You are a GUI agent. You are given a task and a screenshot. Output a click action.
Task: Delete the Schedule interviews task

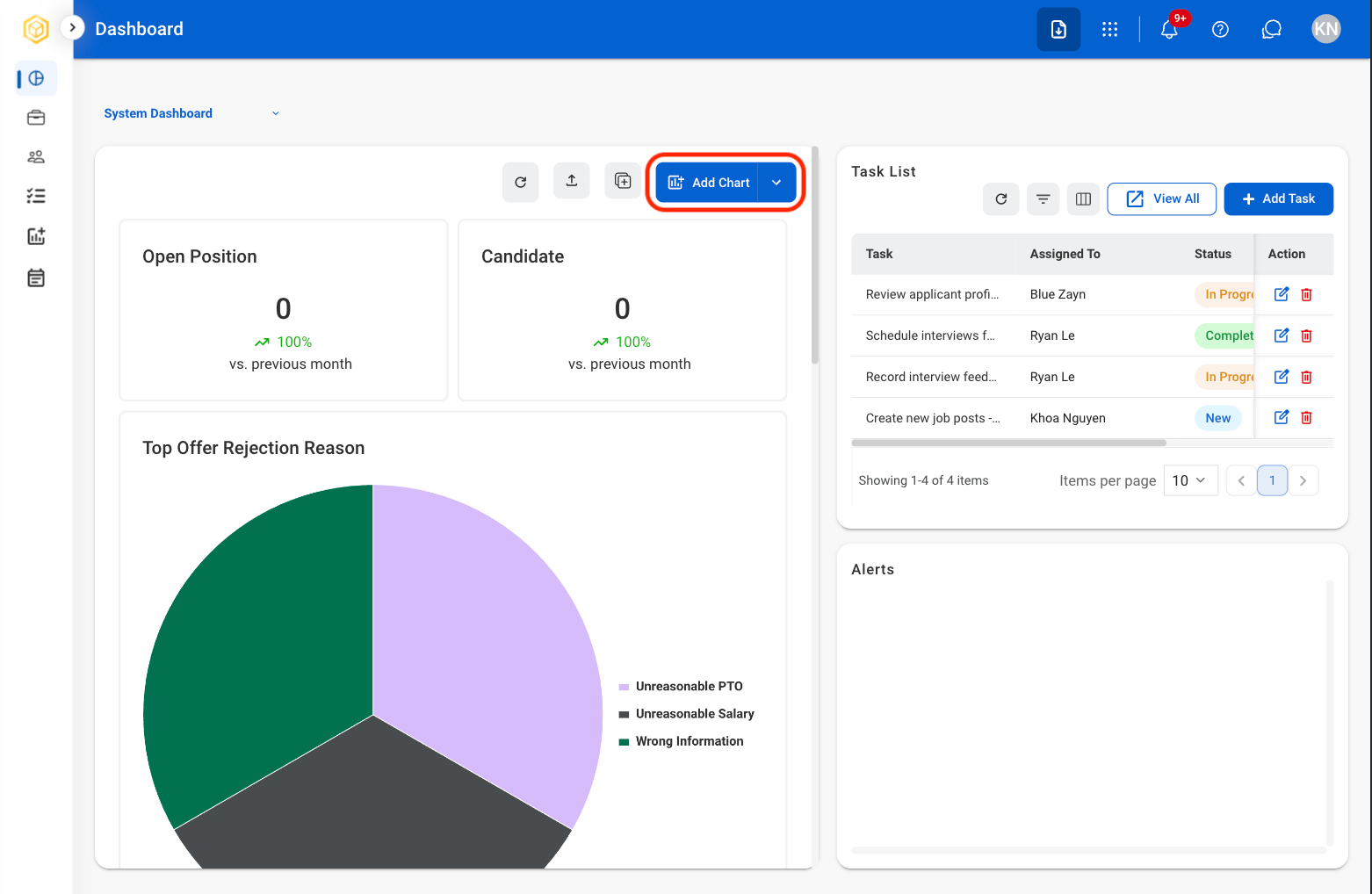point(1306,335)
